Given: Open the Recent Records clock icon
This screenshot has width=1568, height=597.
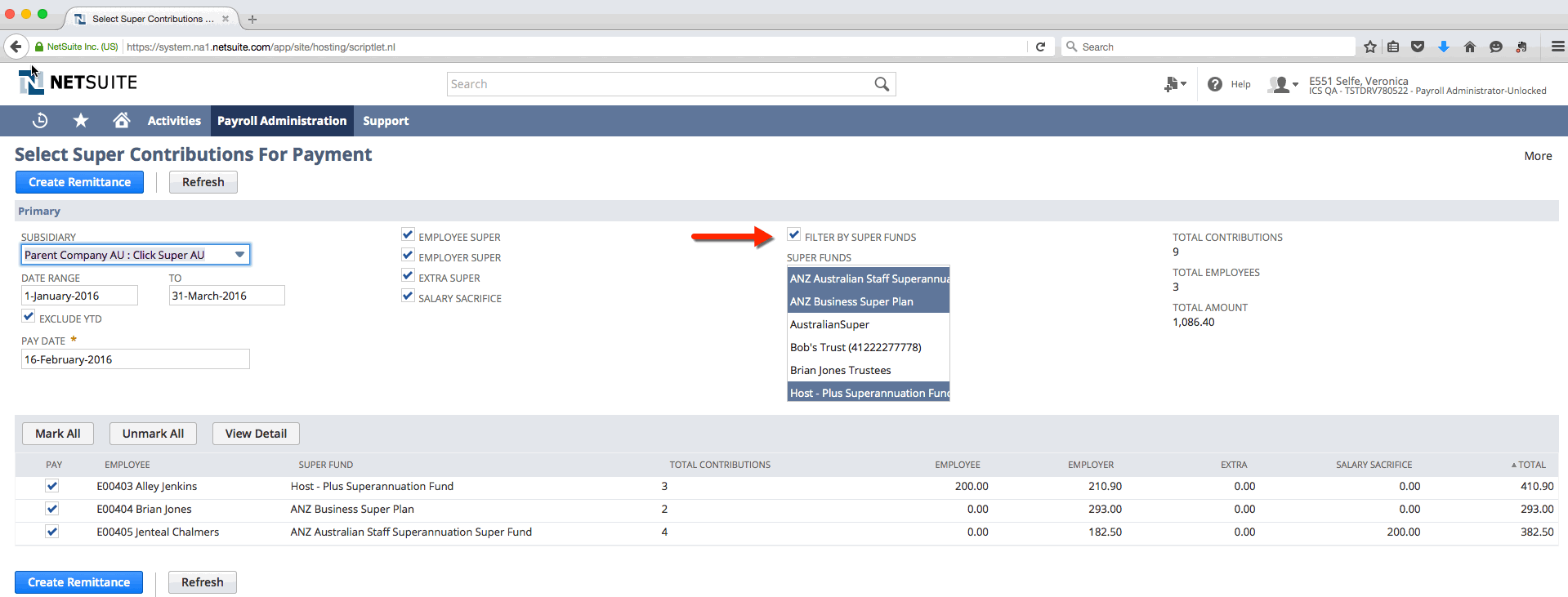Looking at the screenshot, I should (x=40, y=121).
